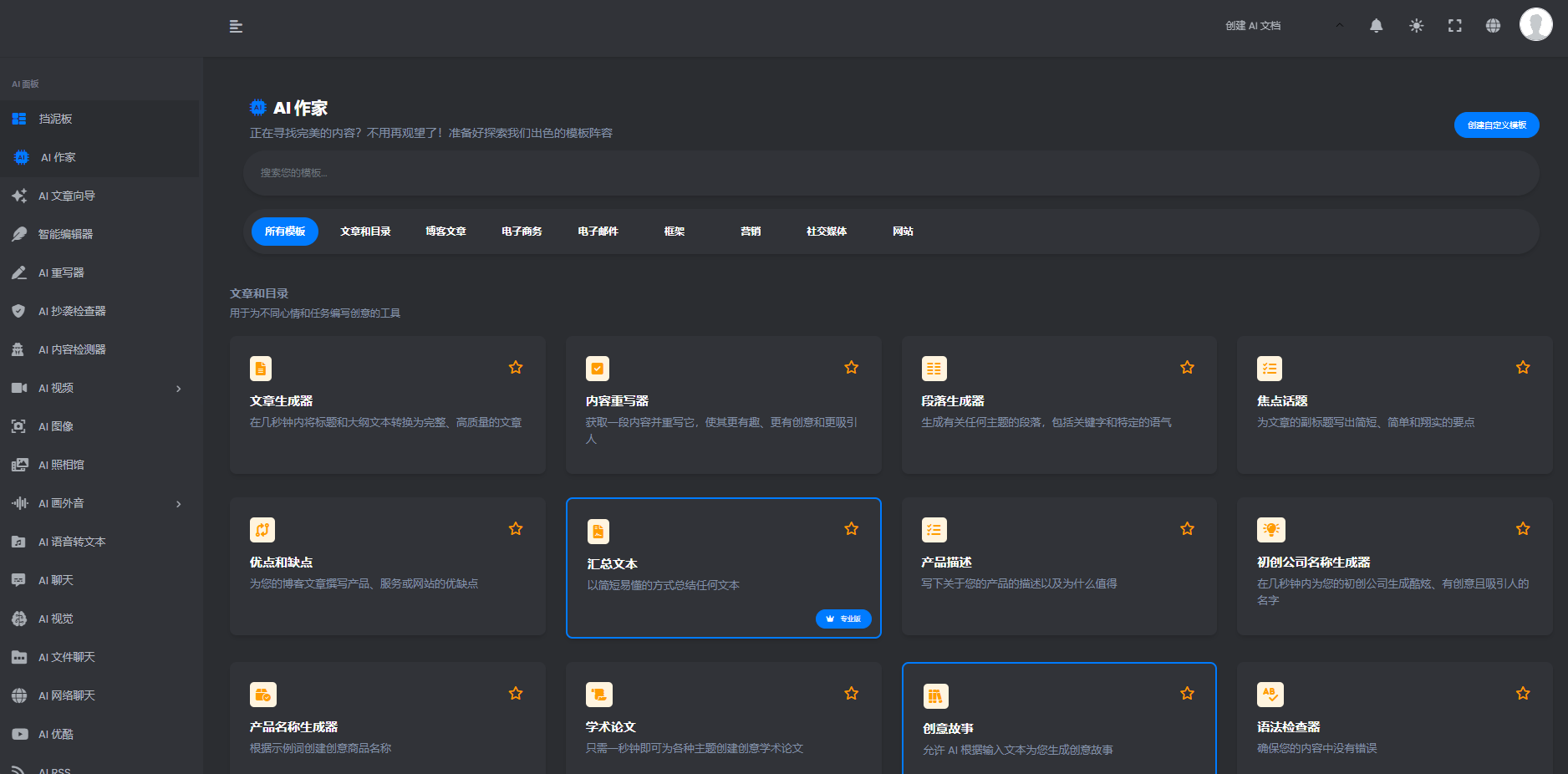The width and height of the screenshot is (1568, 774).
Task: Toggle light/dark theme sun icon
Action: 1416,26
